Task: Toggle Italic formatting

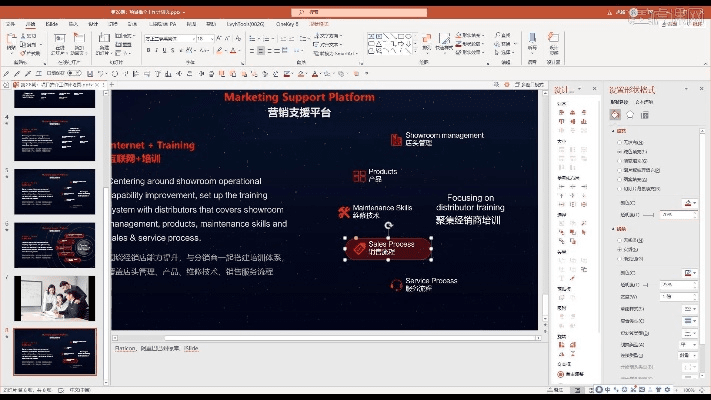Action: (156, 51)
